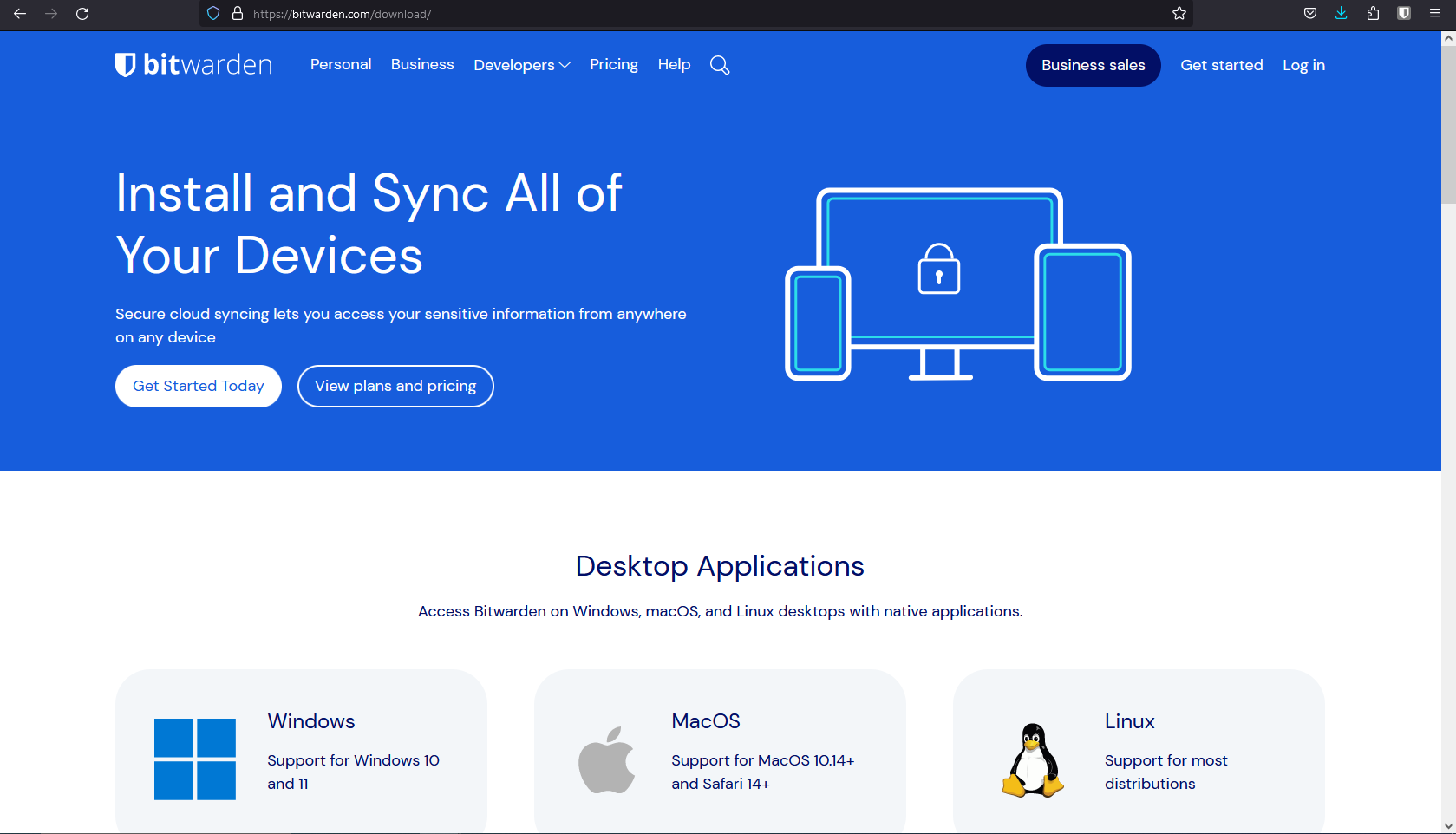Click the padlock site information icon

(238, 14)
